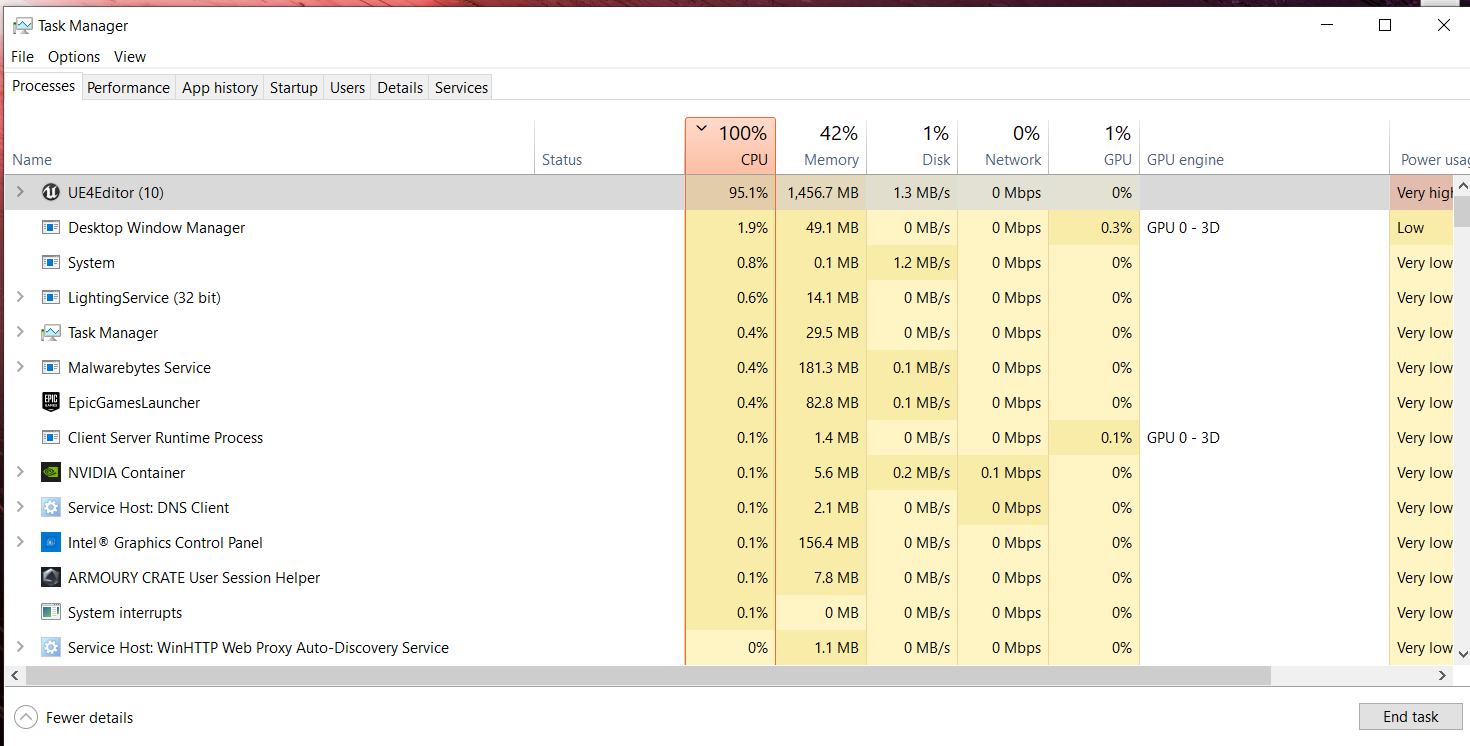Click the Client Server Runtime Process icon
Screen dimensions: 1470x746
point(51,437)
